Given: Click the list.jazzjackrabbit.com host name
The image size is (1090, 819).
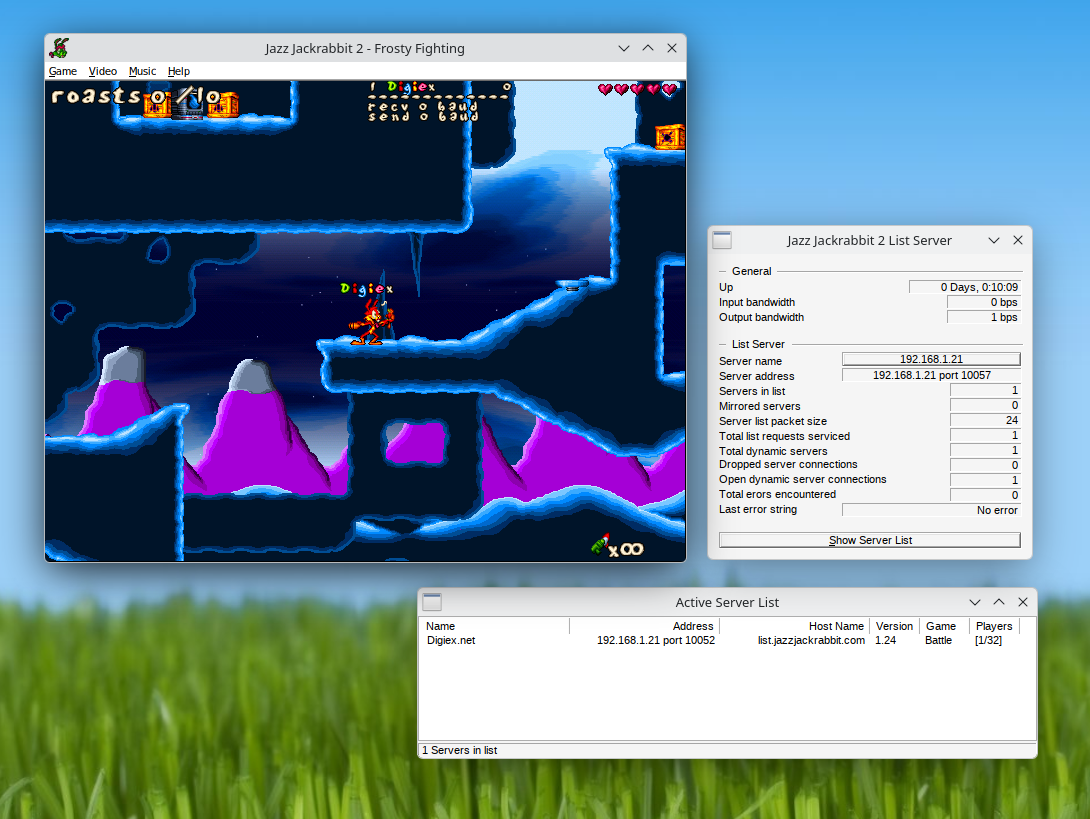Looking at the screenshot, I should pos(811,640).
